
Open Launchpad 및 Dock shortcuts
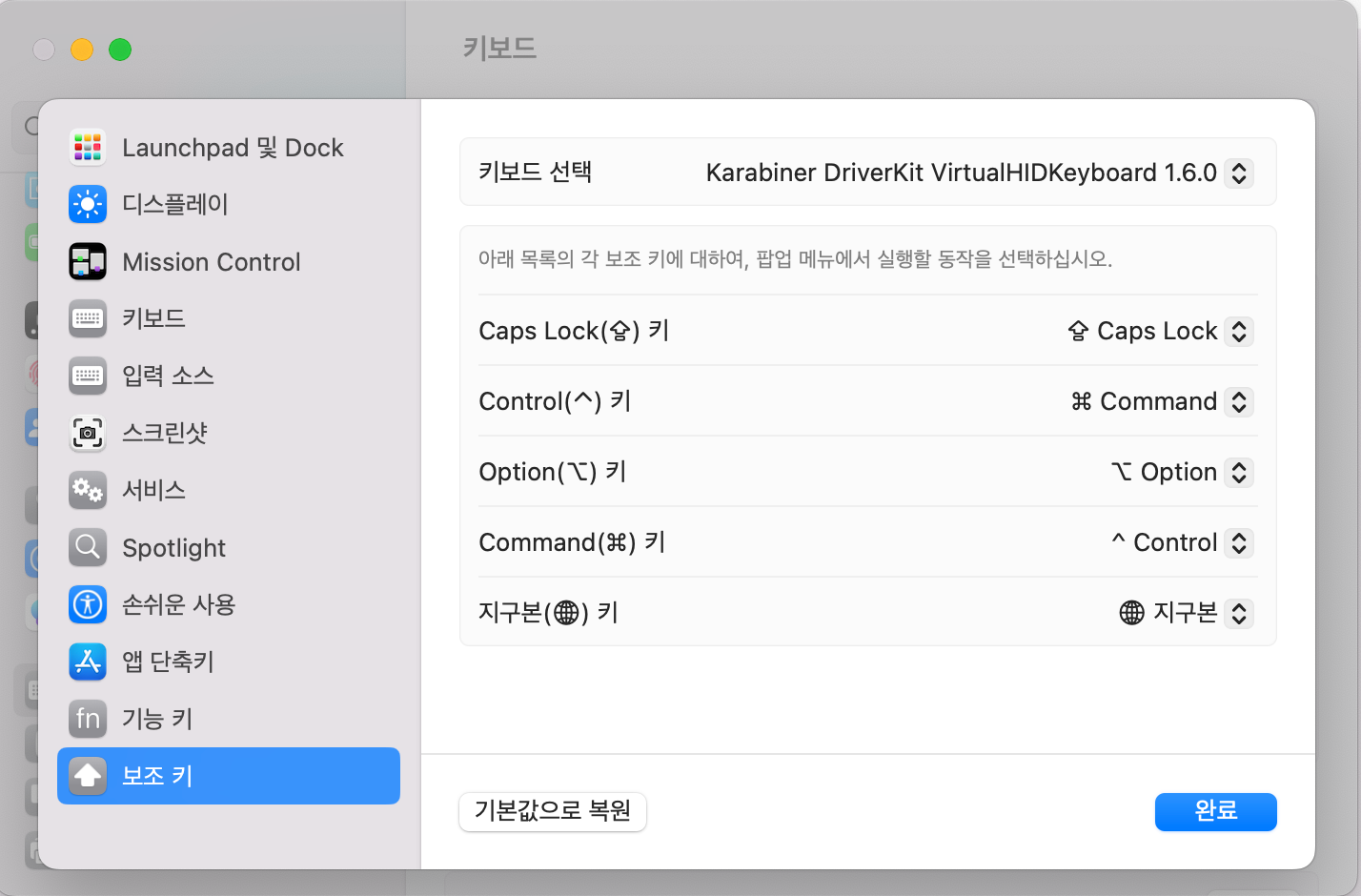[229, 147]
